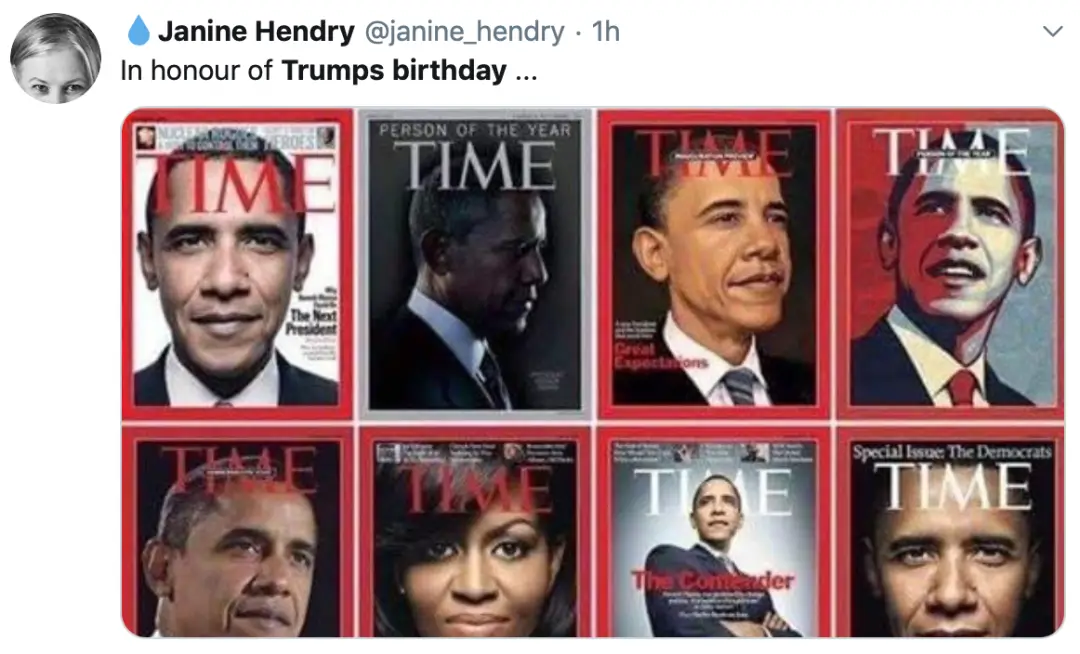Click the blue water droplet emoji

click(x=138, y=31)
